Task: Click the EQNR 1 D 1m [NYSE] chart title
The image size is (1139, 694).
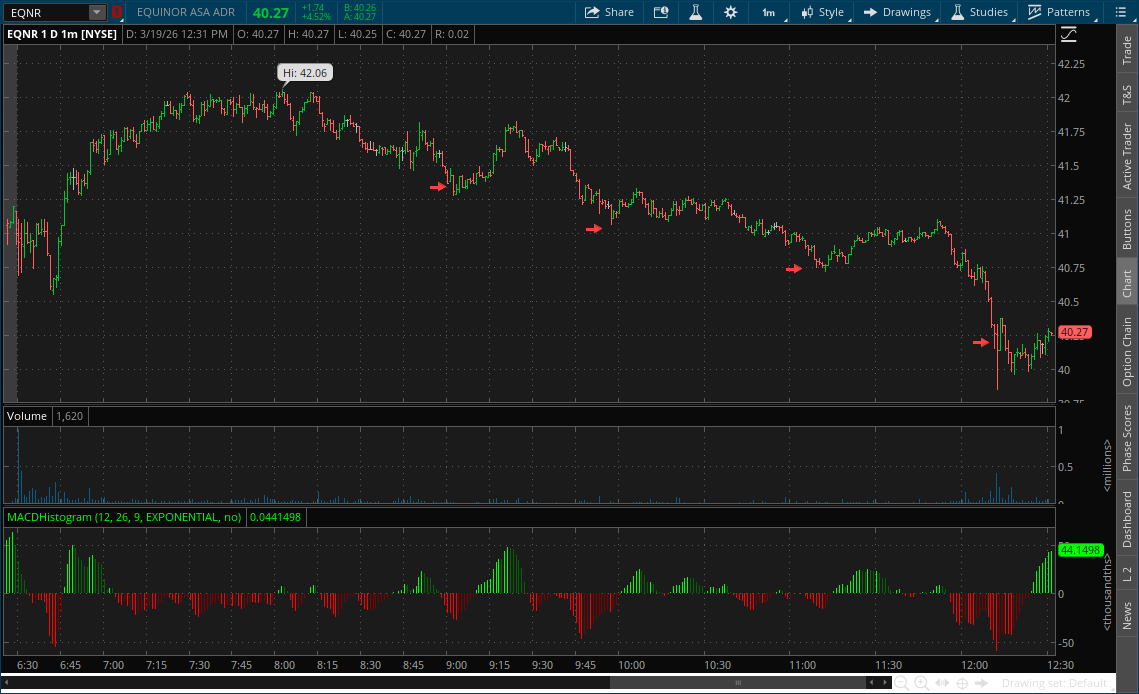Action: click(x=62, y=34)
